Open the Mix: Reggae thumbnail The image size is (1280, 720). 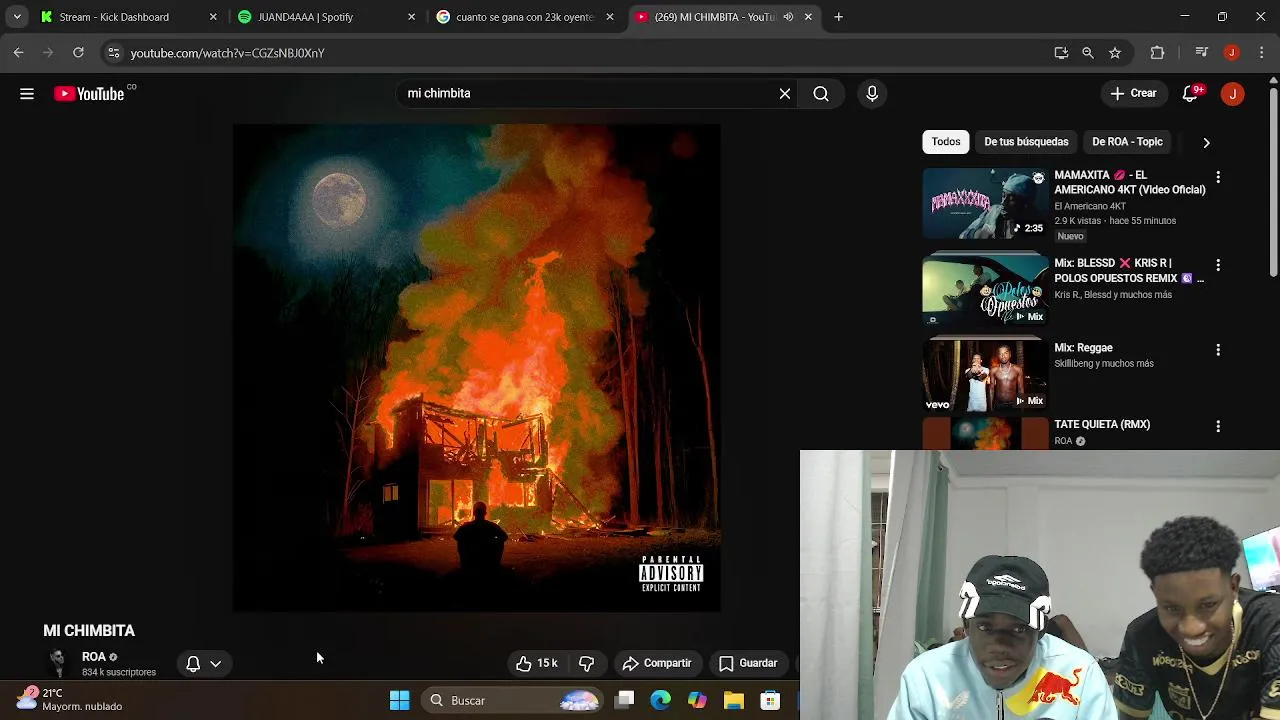click(x=985, y=375)
